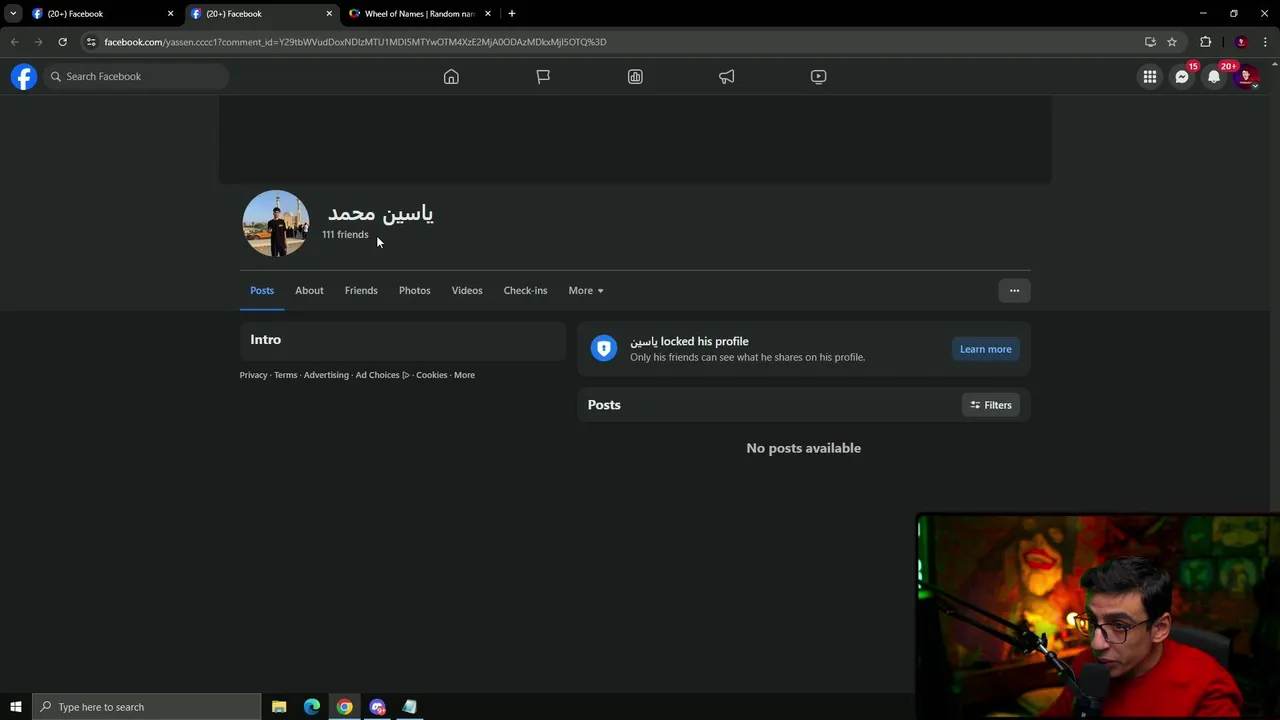The image size is (1280, 720).
Task: Open Microsoft Edge from the taskbar
Action: [312, 707]
